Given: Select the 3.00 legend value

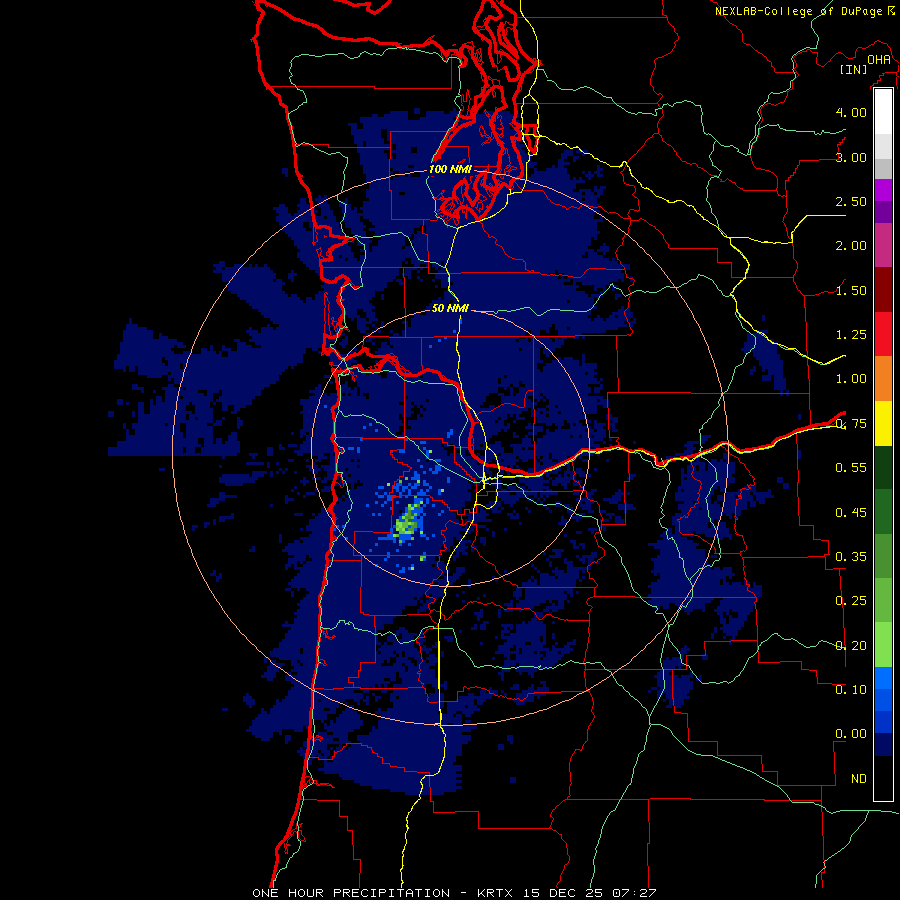Looking at the screenshot, I should (x=851, y=157).
